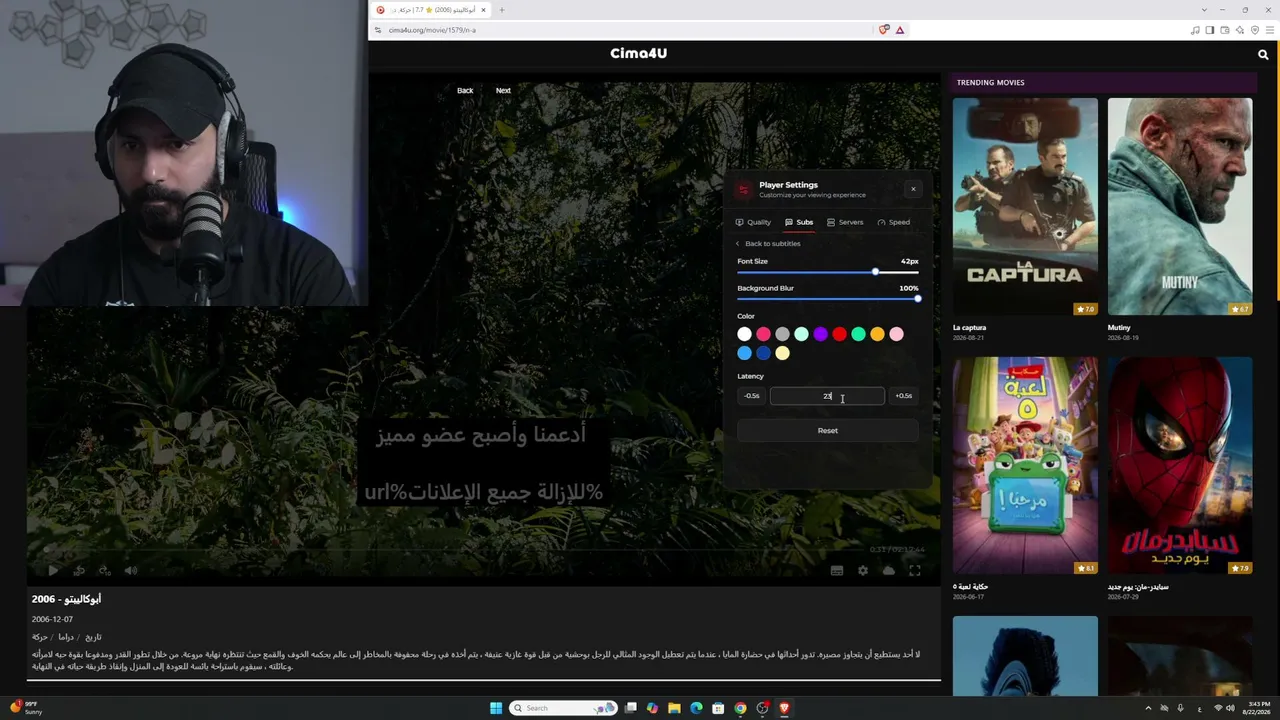This screenshot has height=720, width=1280.
Task: Go back to subtitles list
Action: pos(768,244)
